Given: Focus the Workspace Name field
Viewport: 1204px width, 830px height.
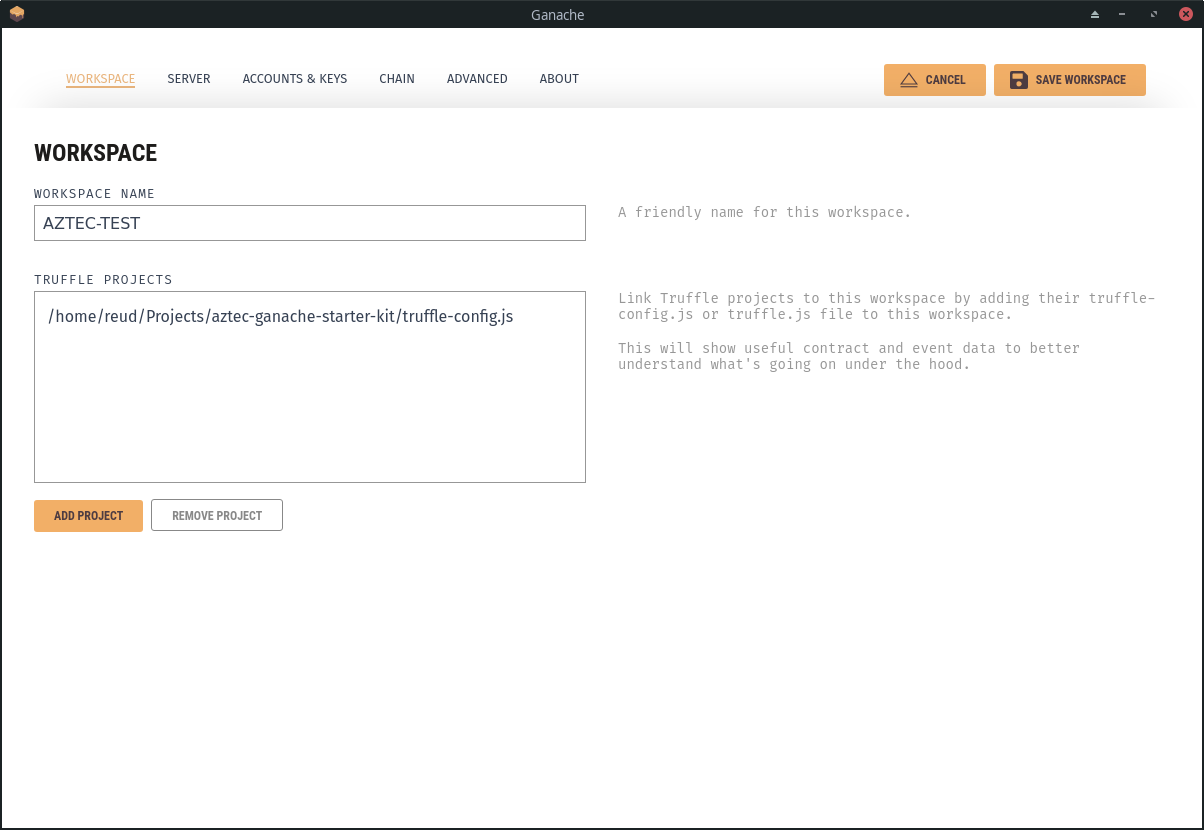Looking at the screenshot, I should pyautogui.click(x=310, y=223).
